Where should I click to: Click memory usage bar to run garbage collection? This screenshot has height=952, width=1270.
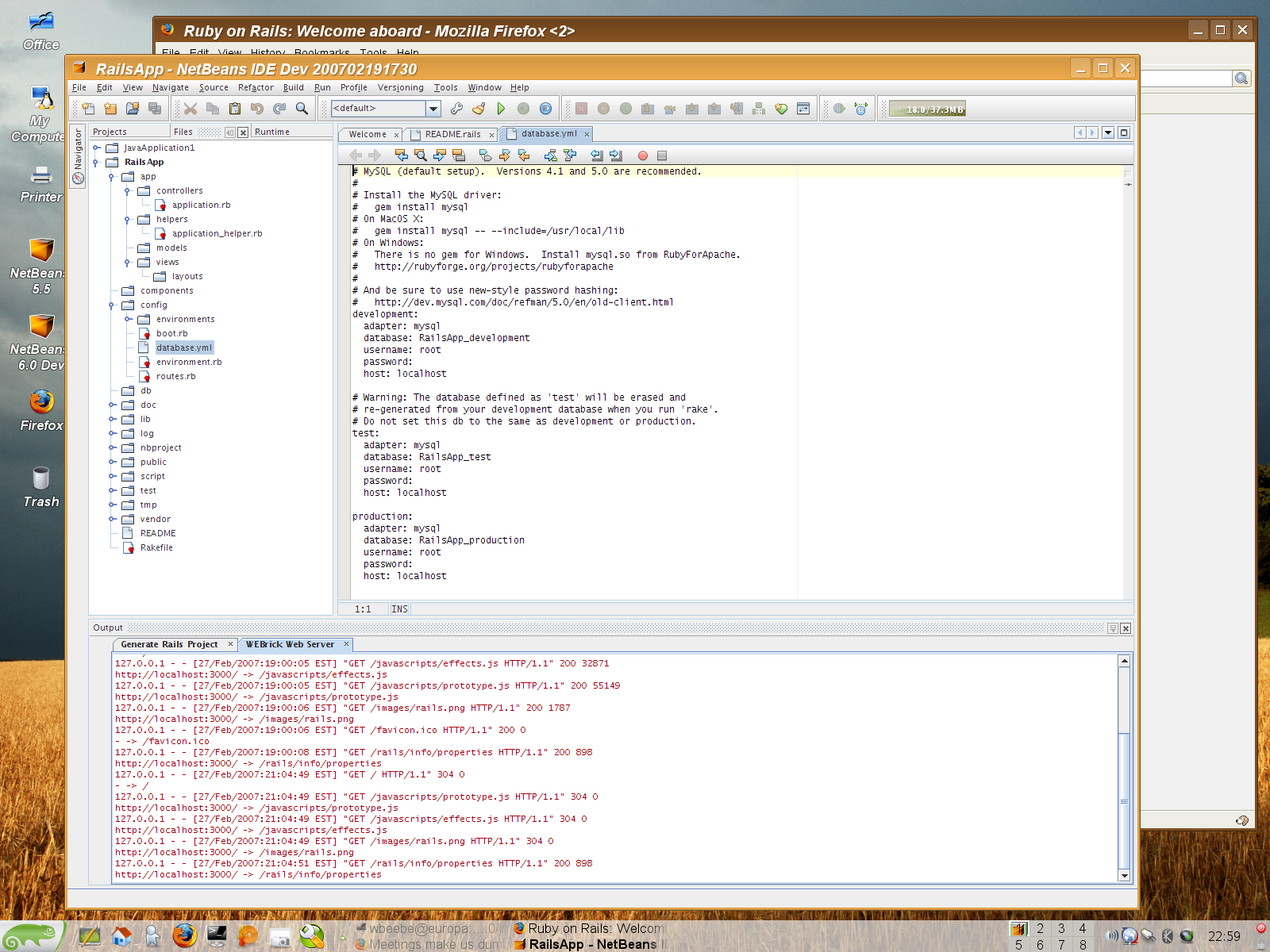pyautogui.click(x=927, y=109)
